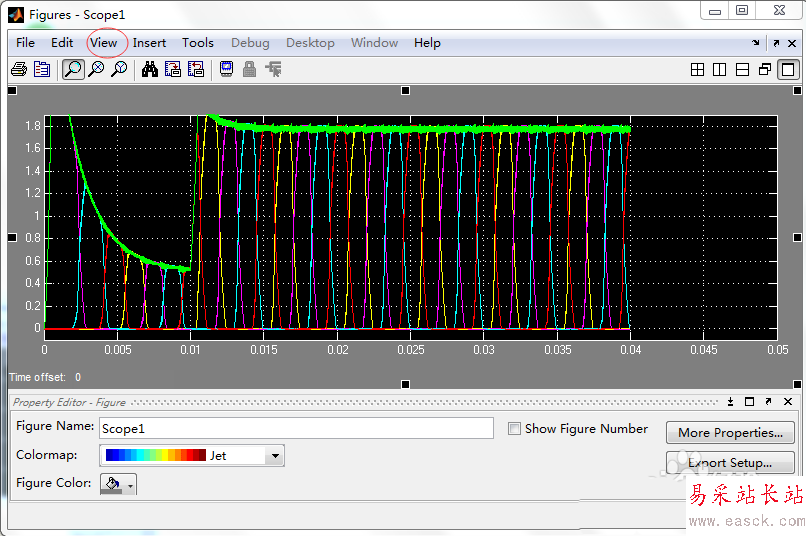806x536 pixels.
Task: Enable Show Figure Number checkbox
Action: [x=514, y=429]
